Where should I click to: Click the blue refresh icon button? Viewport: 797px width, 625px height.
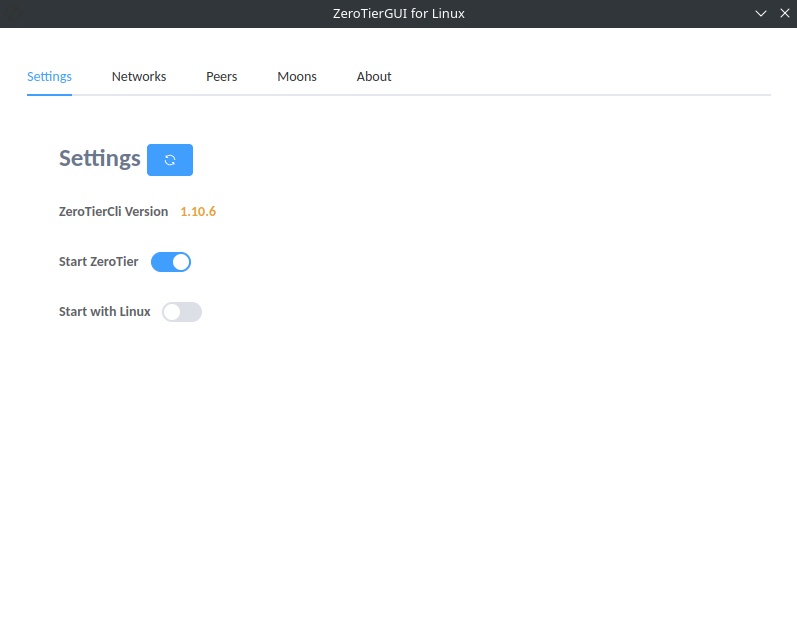(x=170, y=160)
